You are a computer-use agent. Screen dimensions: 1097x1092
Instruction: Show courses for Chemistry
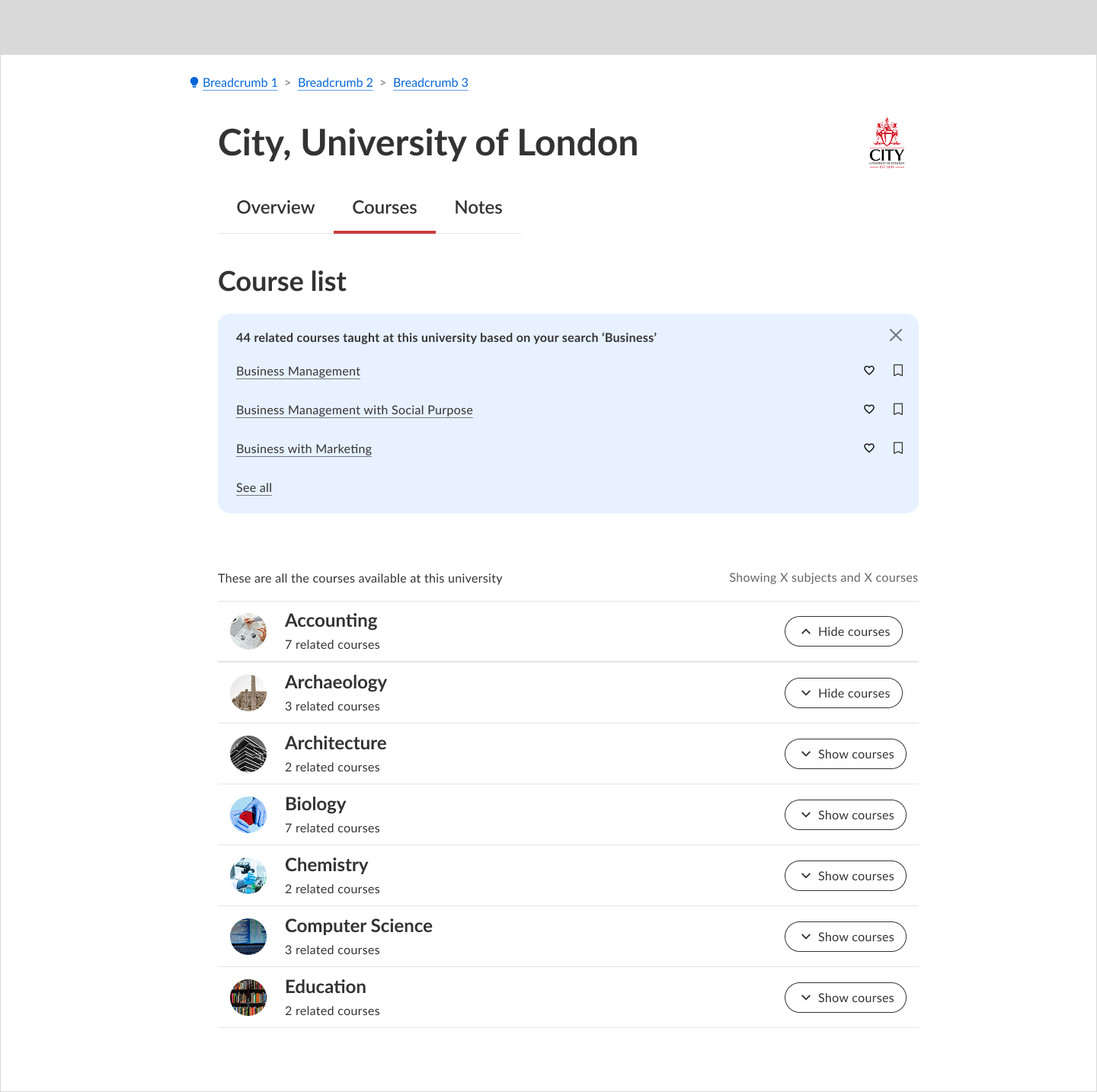click(x=846, y=876)
